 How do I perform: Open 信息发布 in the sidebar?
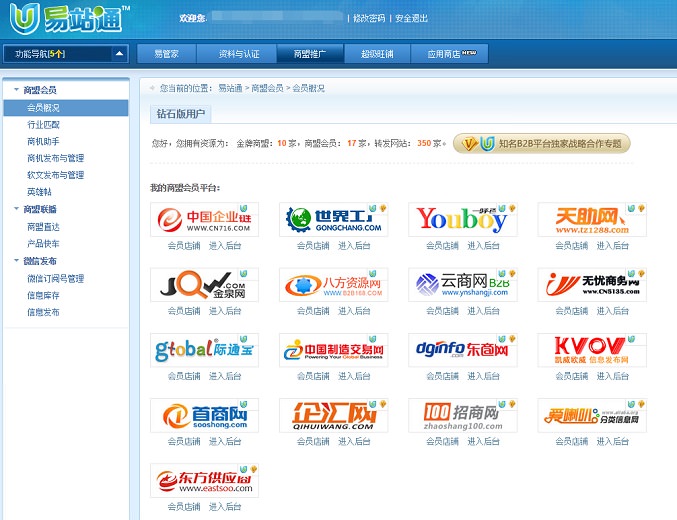pyautogui.click(x=43, y=312)
